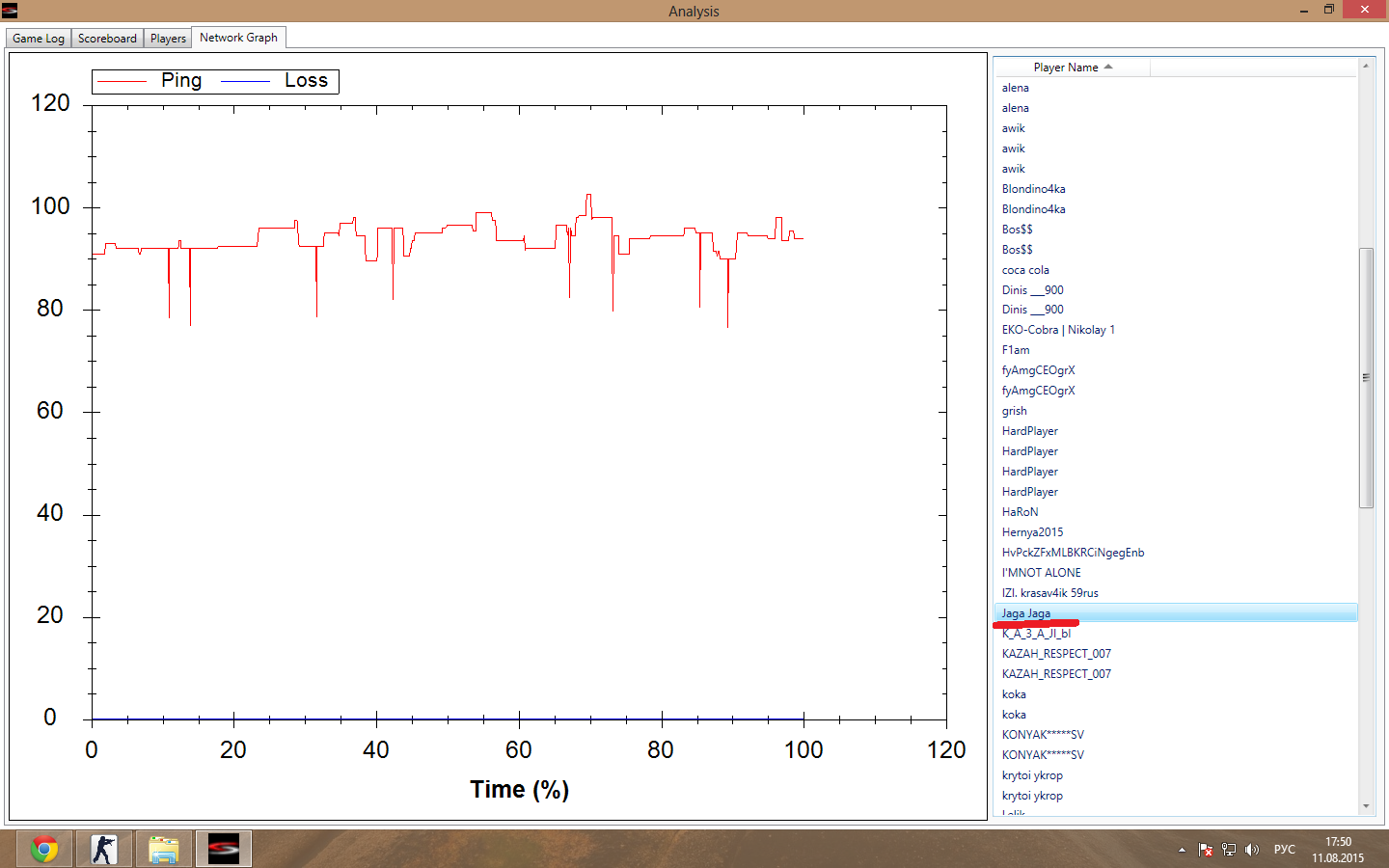Click the Analysis window title bar icon
Viewport: 1389px width, 868px height.
tap(10, 11)
